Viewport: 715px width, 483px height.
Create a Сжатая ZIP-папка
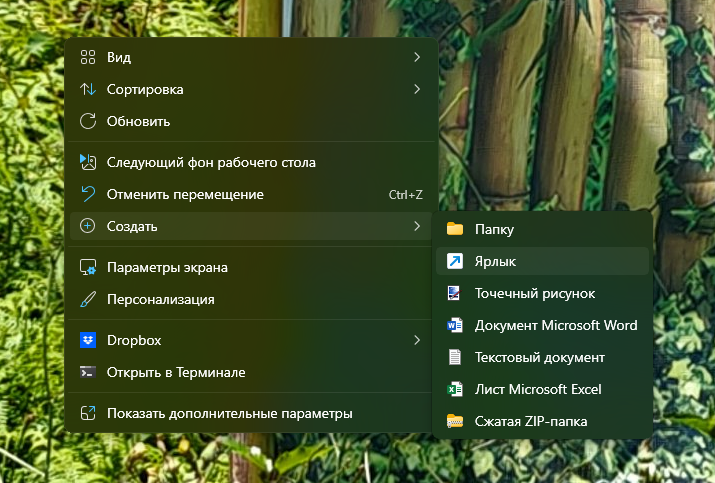pos(542,421)
